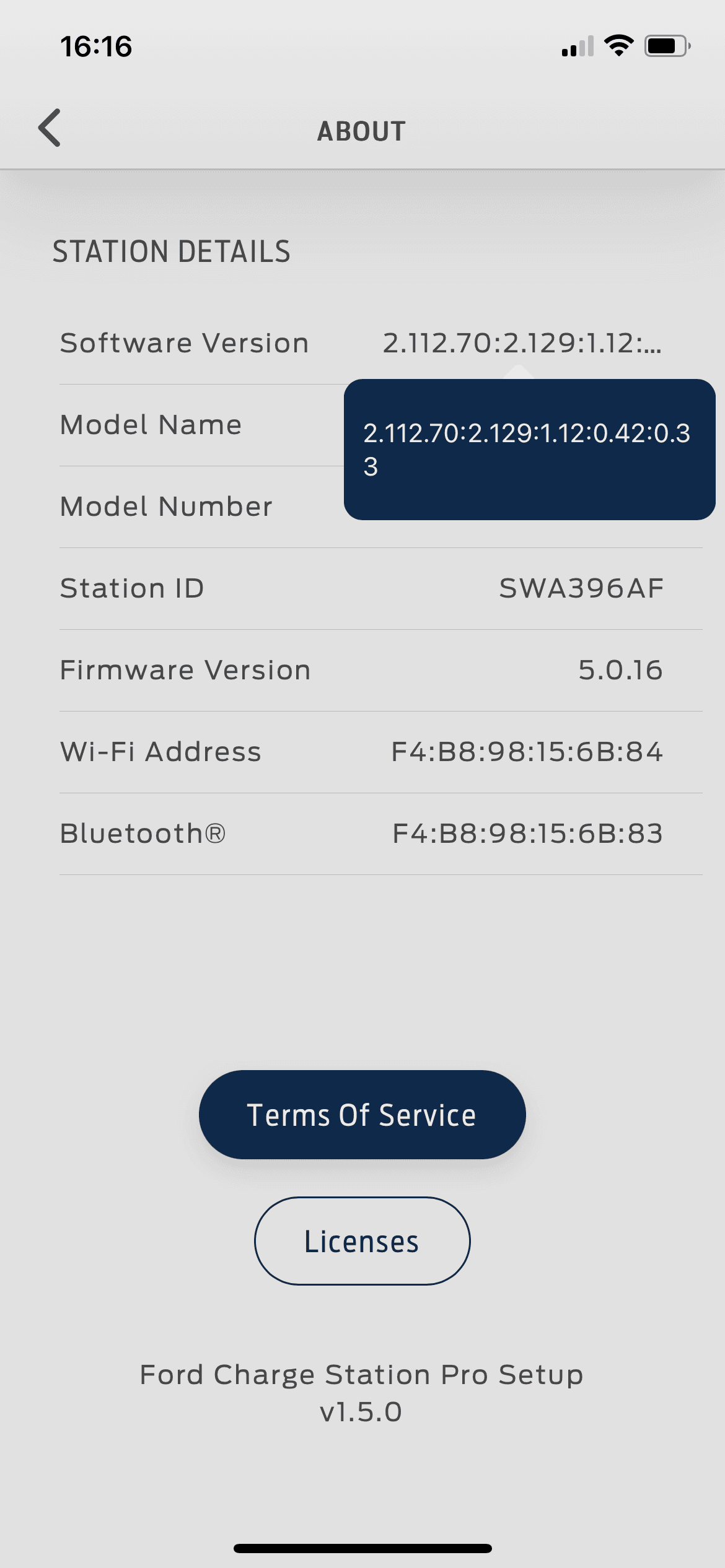Tap the Software Version label
This screenshot has width=725, height=1568.
184,343
